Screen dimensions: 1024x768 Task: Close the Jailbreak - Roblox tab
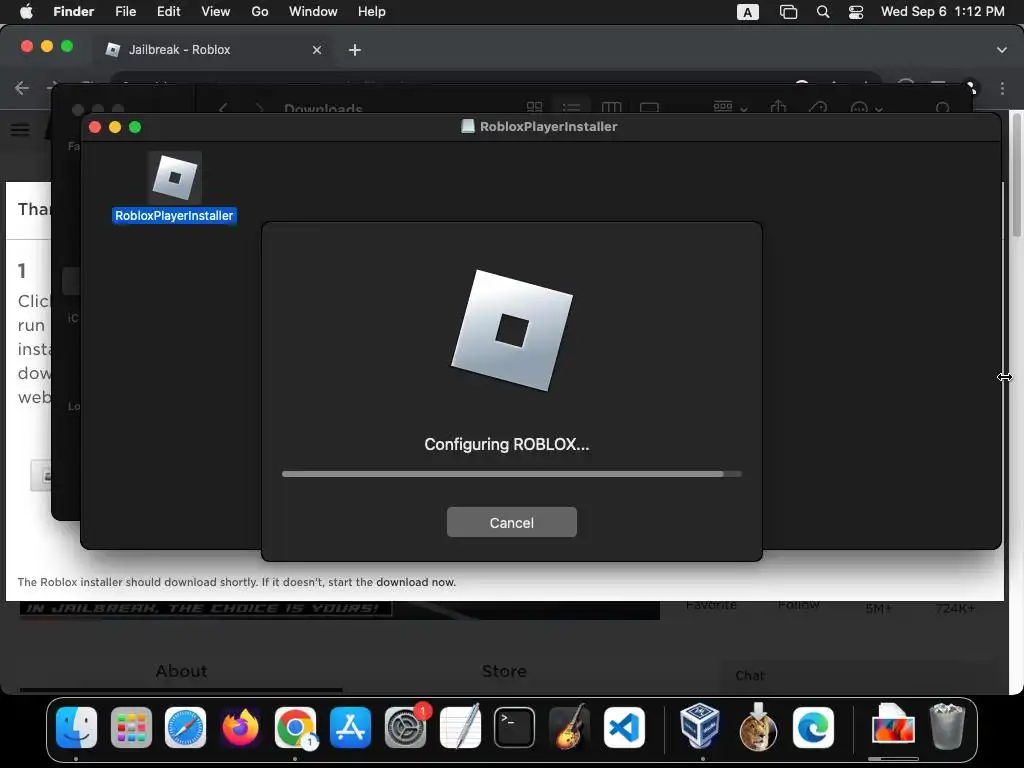coord(317,50)
